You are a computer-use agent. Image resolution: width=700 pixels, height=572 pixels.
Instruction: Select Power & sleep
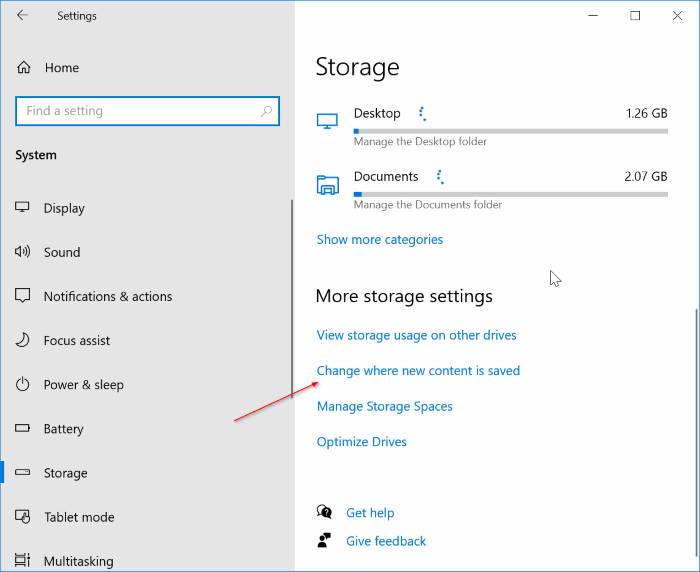83,385
